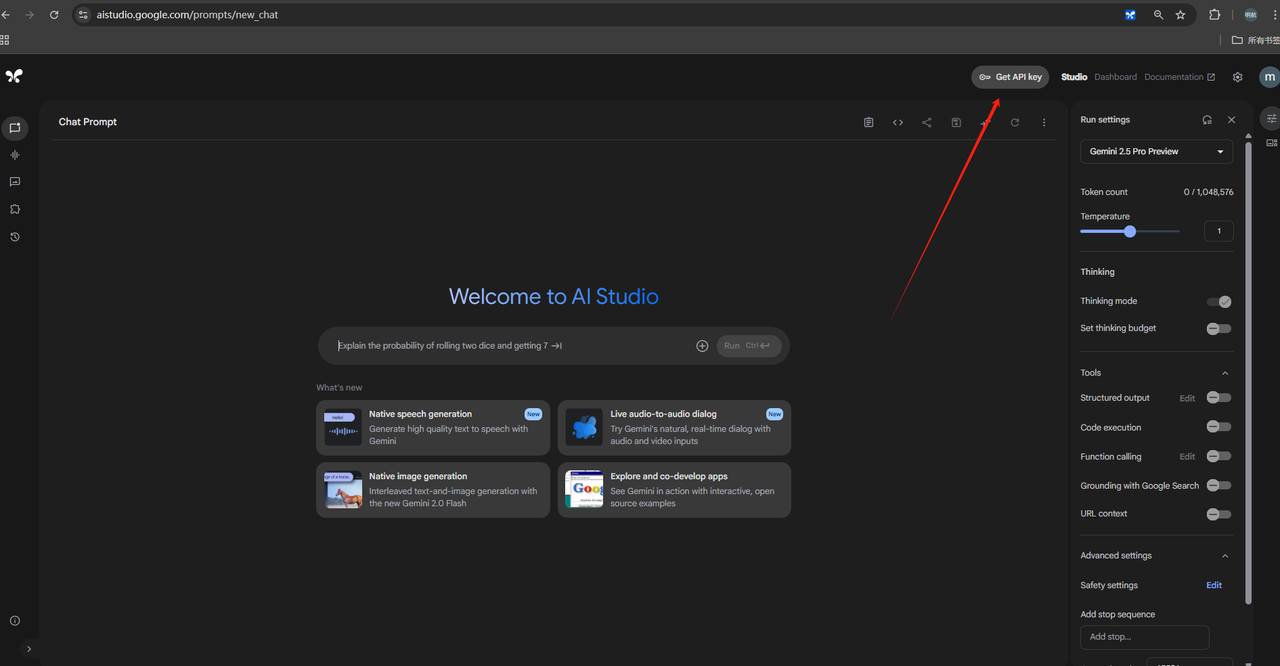The image size is (1280, 666).
Task: Click the Share prompt icon
Action: 927,122
